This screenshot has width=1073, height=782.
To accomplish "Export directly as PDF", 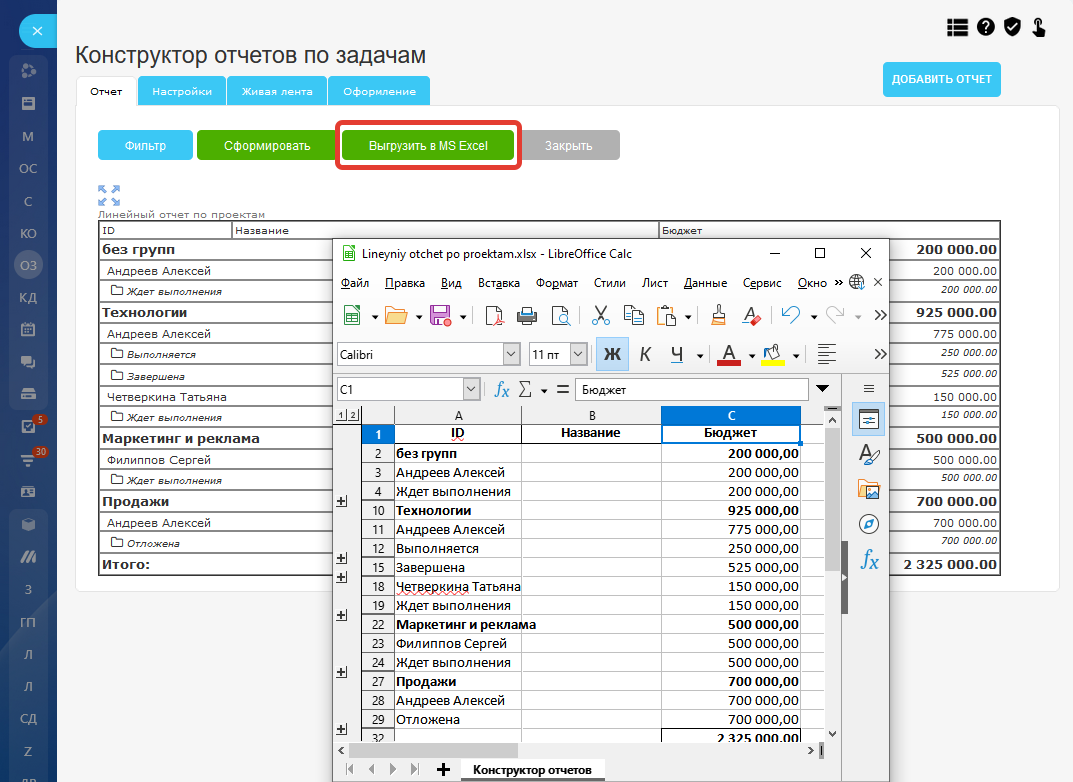I will (495, 316).
